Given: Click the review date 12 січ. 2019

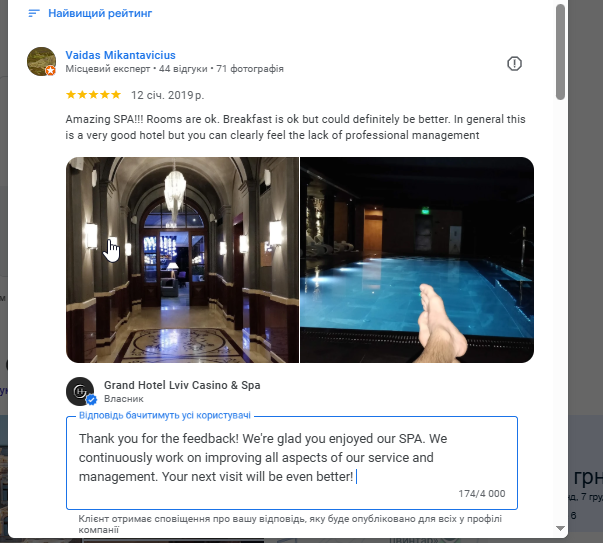Looking at the screenshot, I should [x=167, y=95].
